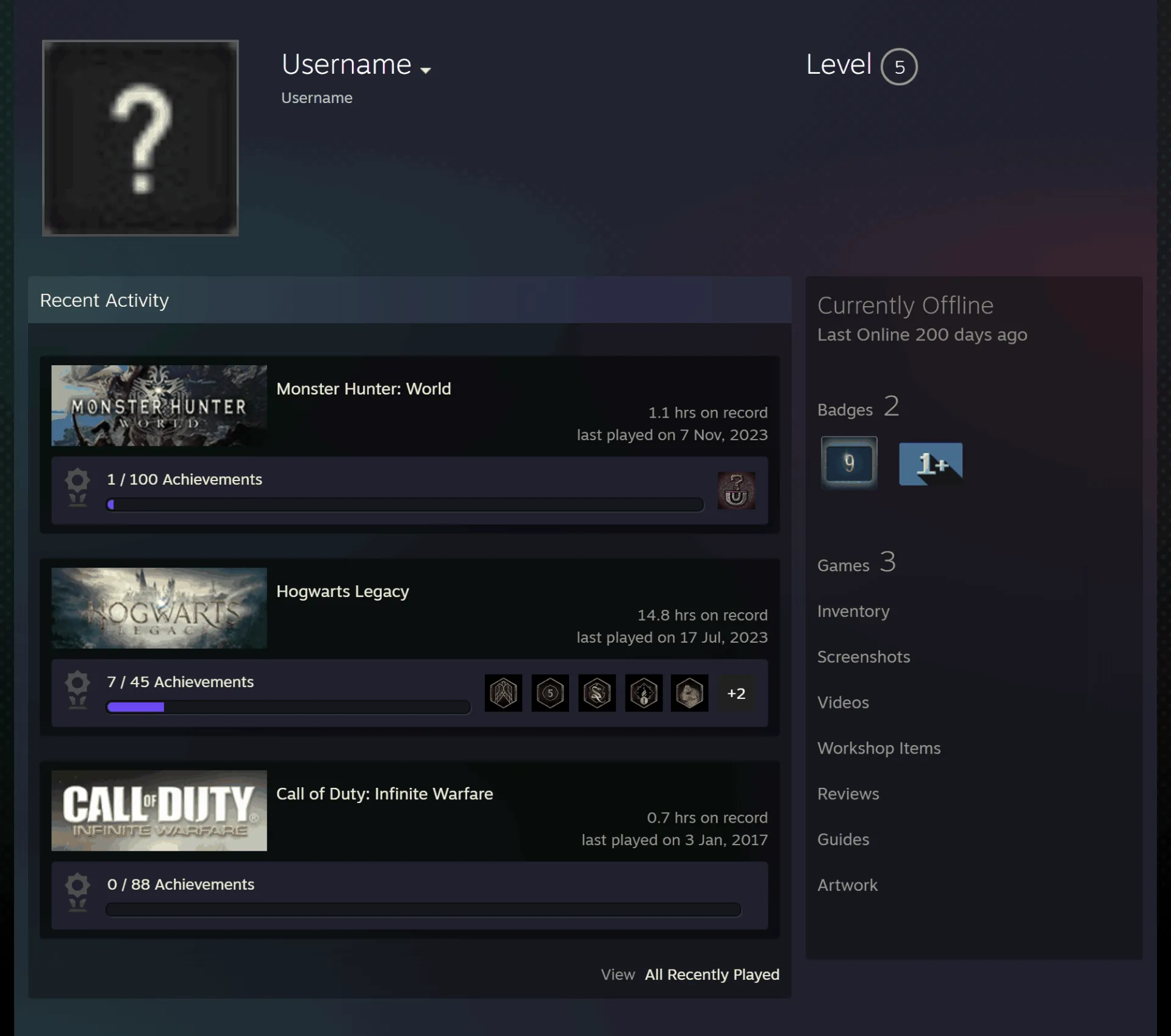Open the Workshop Items link

click(879, 748)
